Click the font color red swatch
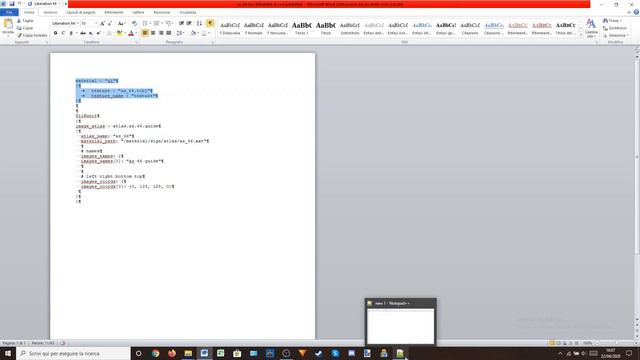 131,33
